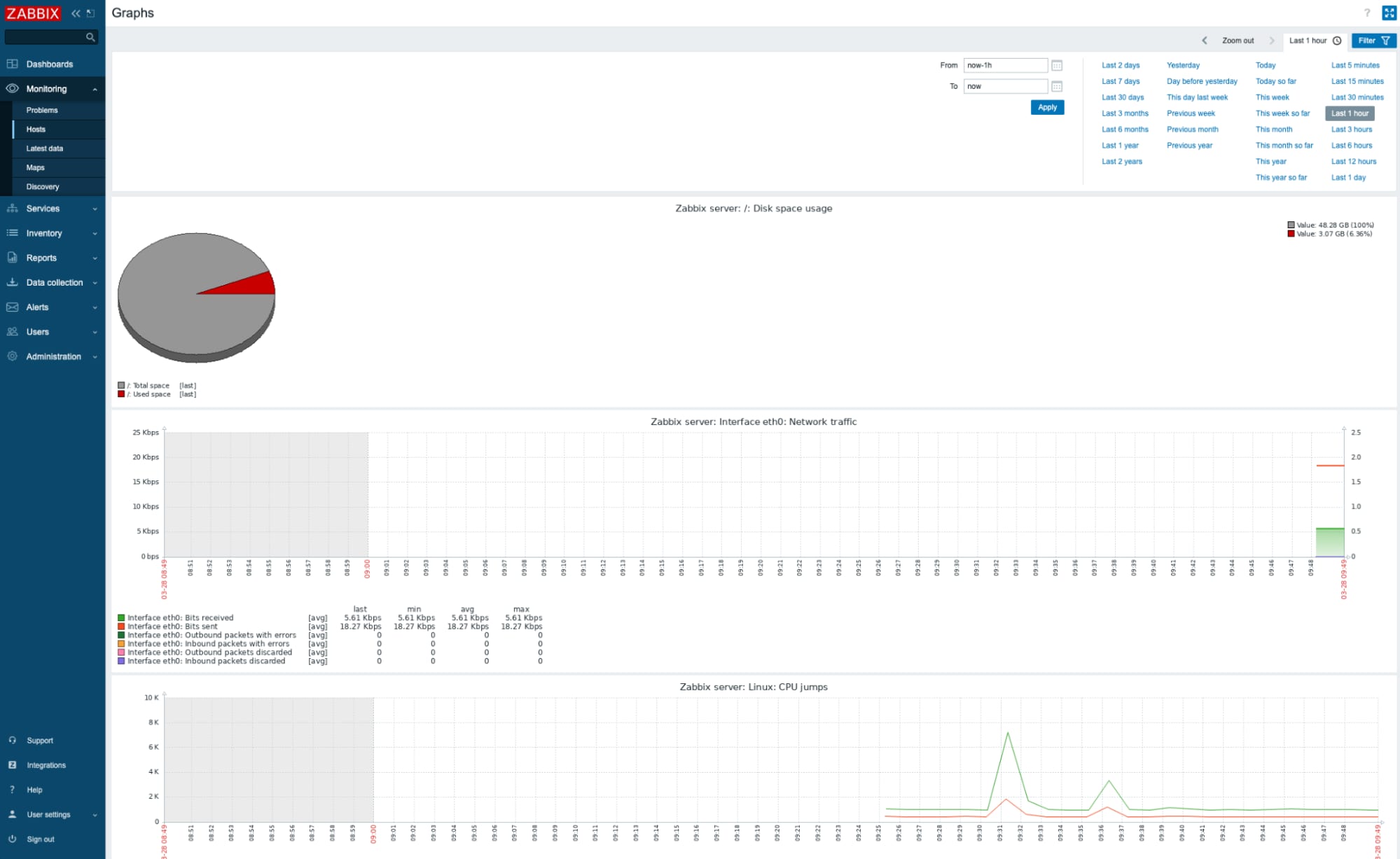This screenshot has height=859, width=1400.
Task: Collapse the sidebar with the double-chevron toggle
Action: pos(74,12)
